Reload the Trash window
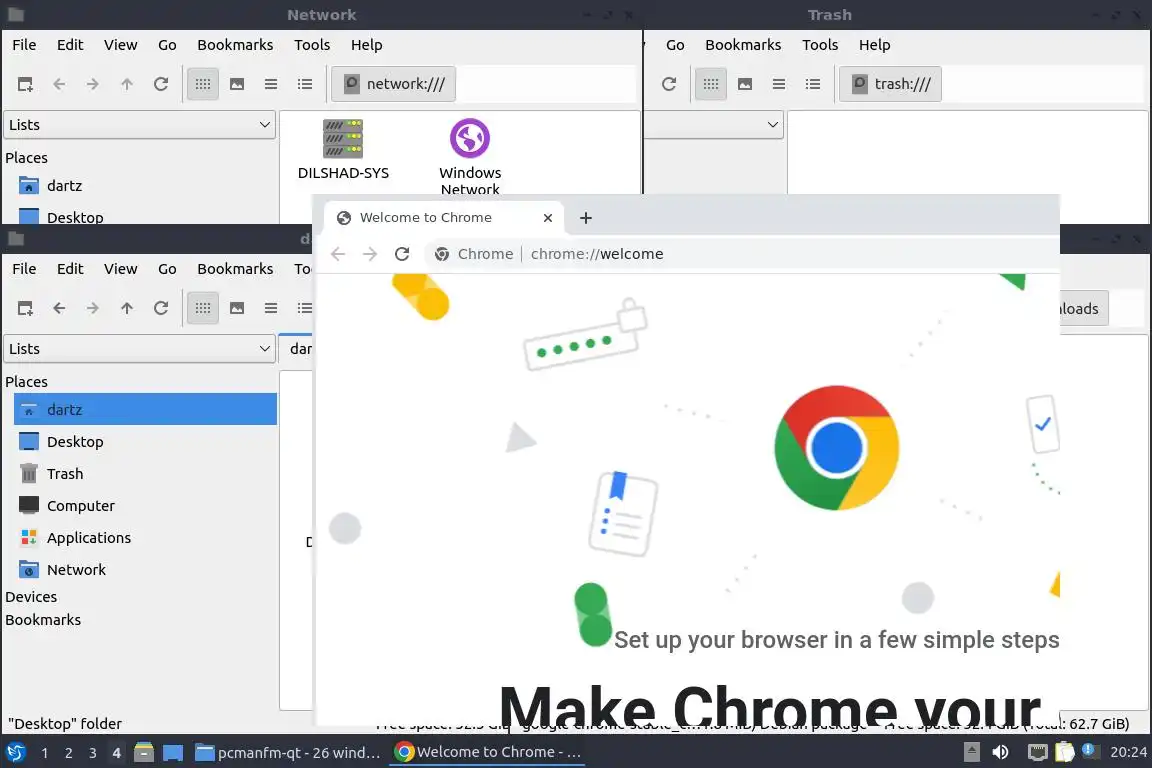Viewport: 1152px width, 768px height. pyautogui.click(x=669, y=84)
